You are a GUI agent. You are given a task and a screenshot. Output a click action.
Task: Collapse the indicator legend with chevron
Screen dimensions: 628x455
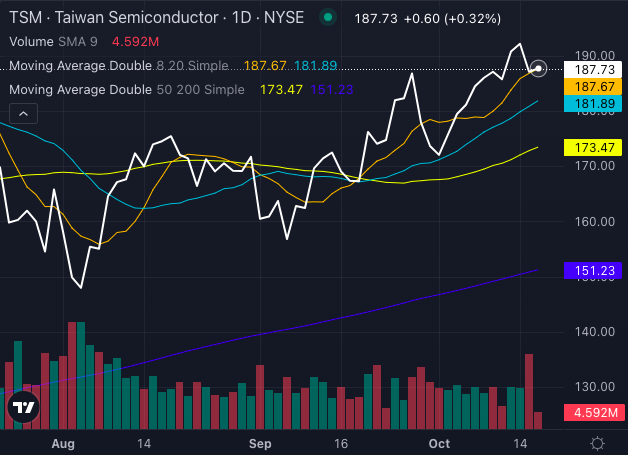click(24, 114)
